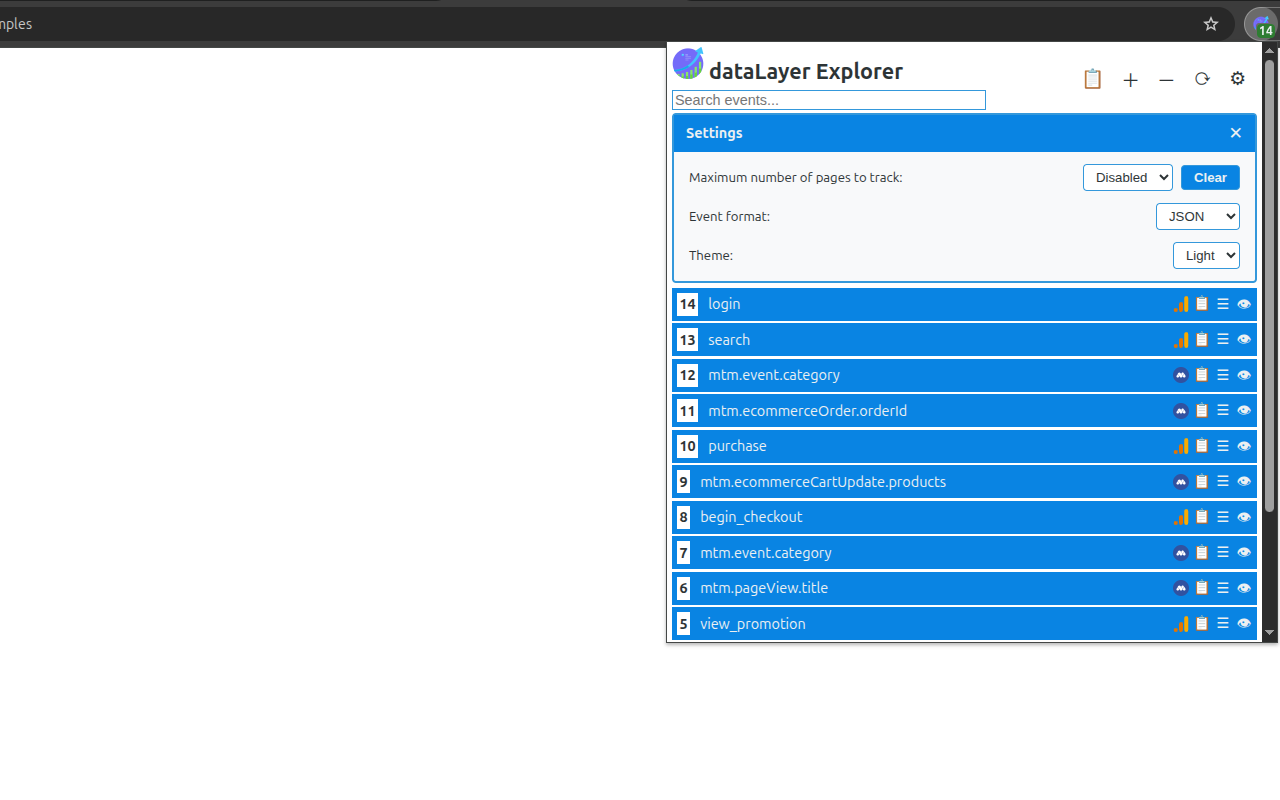The width and height of the screenshot is (1280, 800).
Task: Open list icon on mtm.ecommerceCartUpdate.products row
Action: coord(1223,482)
